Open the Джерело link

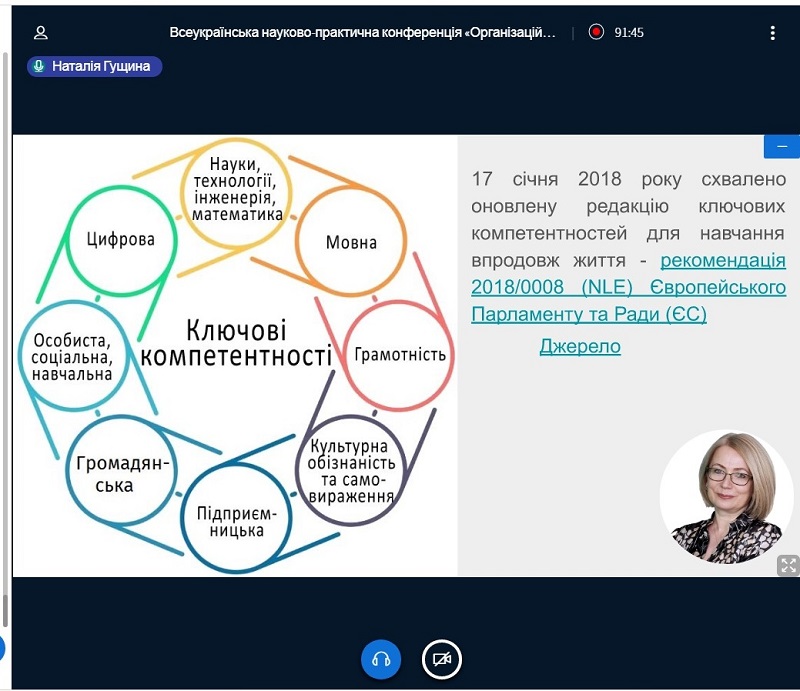click(x=580, y=346)
